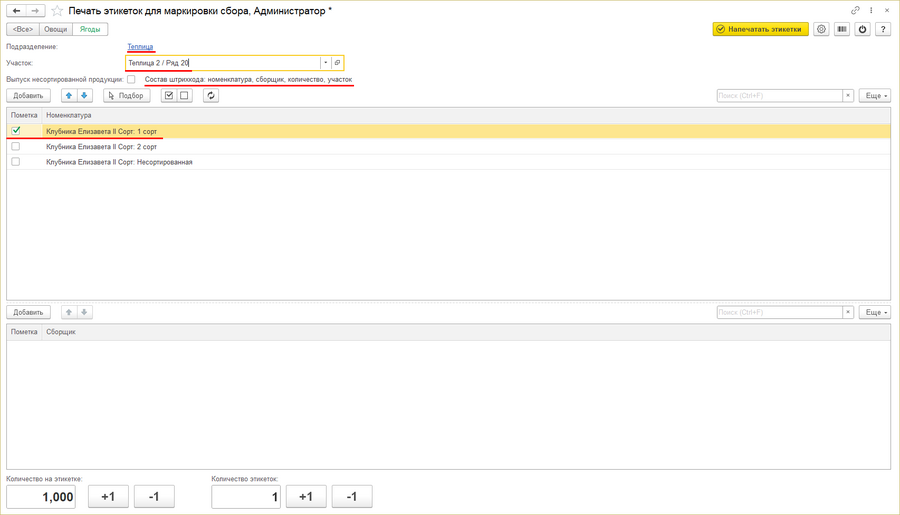
Task: Open Участок field linked item icon
Action: (338, 63)
